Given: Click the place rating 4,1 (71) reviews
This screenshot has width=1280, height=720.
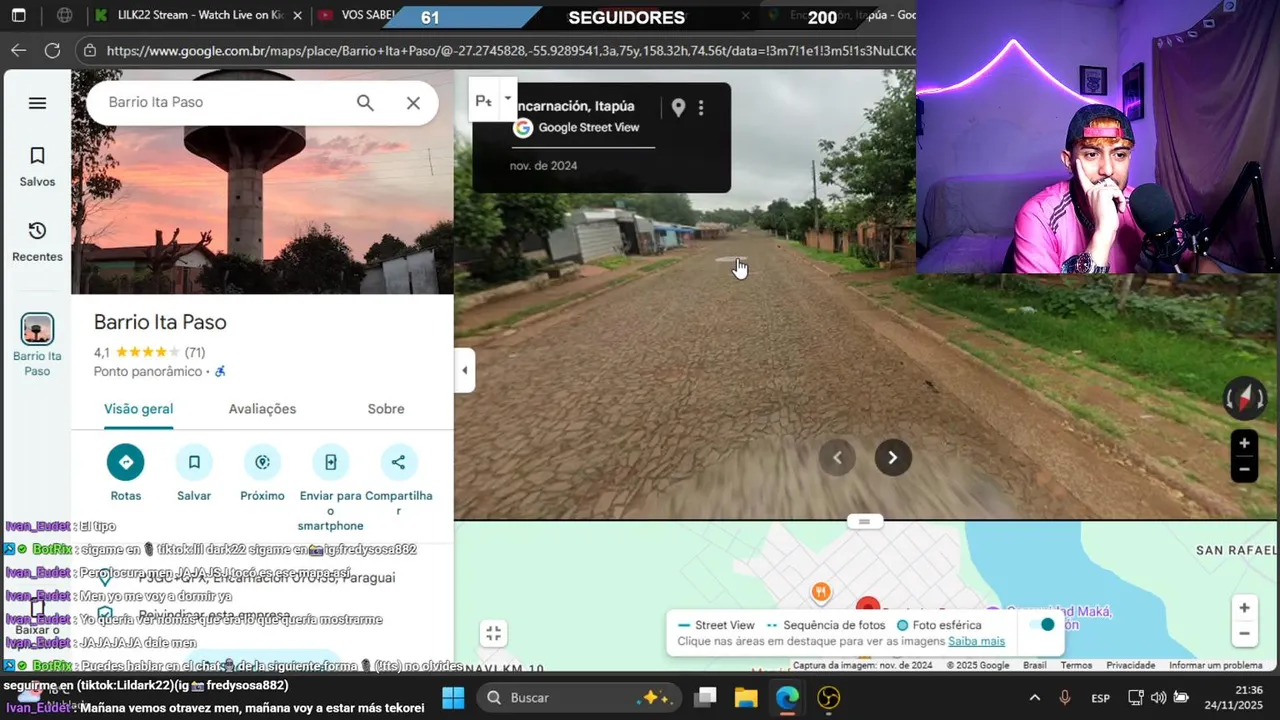Looking at the screenshot, I should click(149, 352).
